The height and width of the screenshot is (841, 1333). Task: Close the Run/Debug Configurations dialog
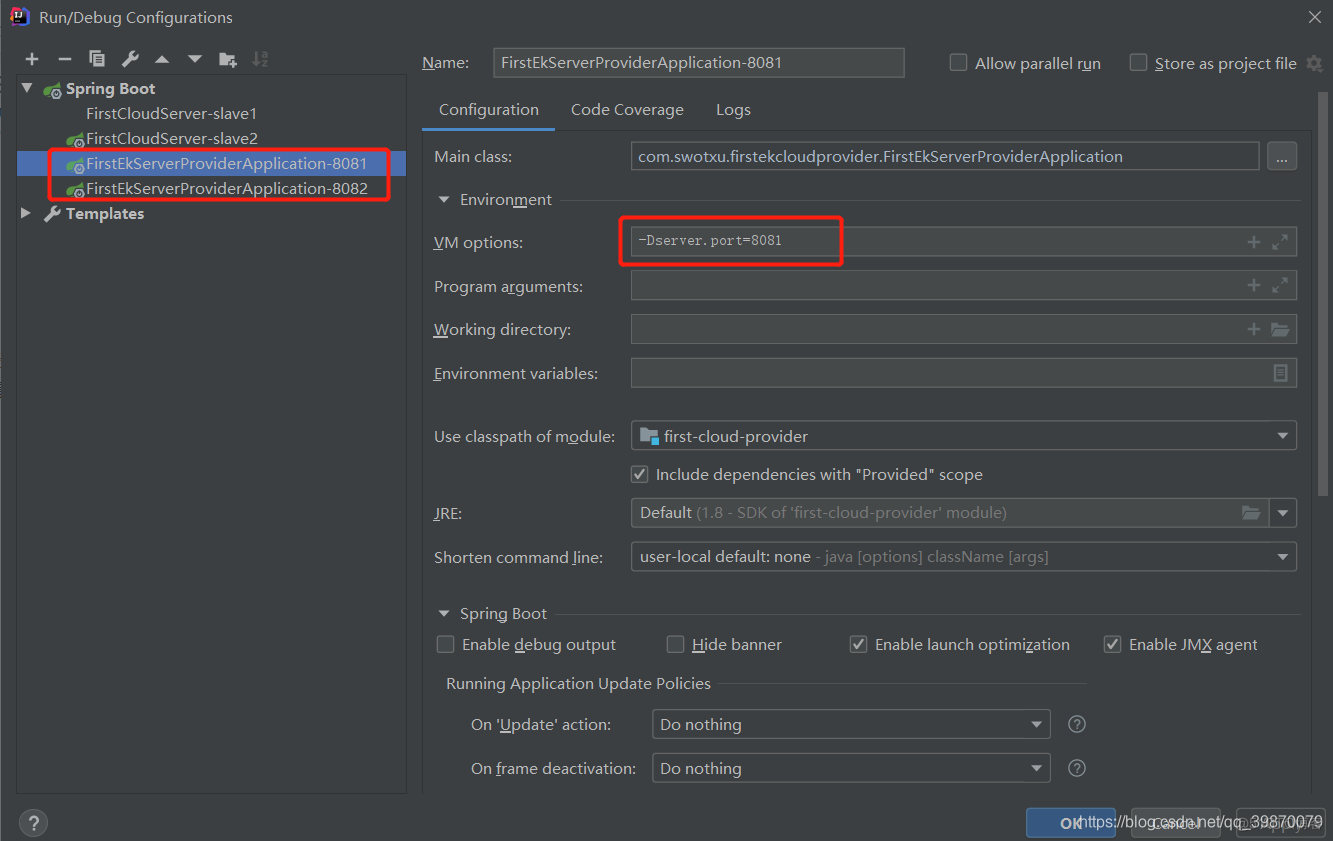pyautogui.click(x=1314, y=17)
